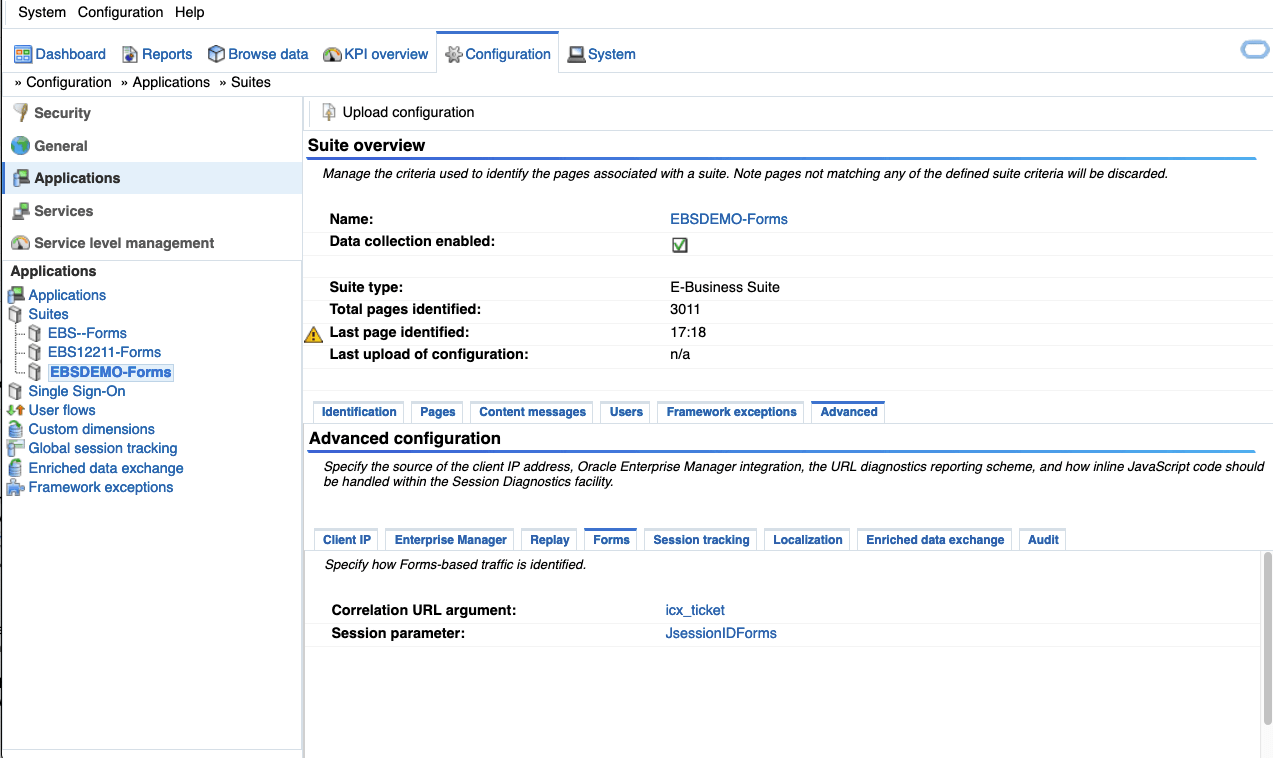Select EBSDEMO-Forms in the suites tree
Image resolution: width=1273 pixels, height=758 pixels.
click(111, 372)
